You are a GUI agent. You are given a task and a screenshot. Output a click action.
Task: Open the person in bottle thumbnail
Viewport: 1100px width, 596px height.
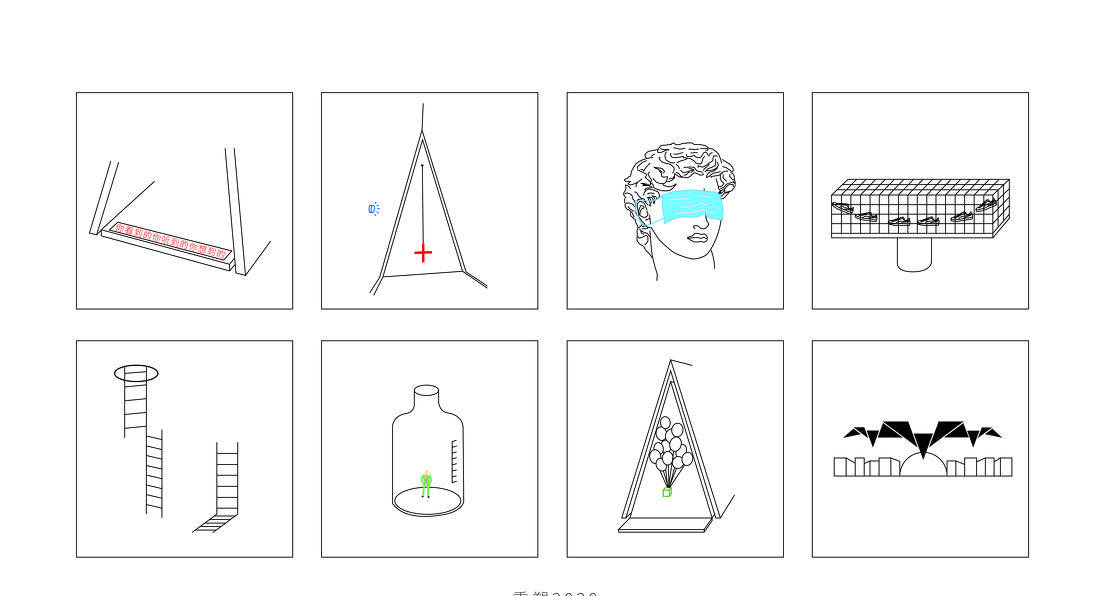point(429,449)
